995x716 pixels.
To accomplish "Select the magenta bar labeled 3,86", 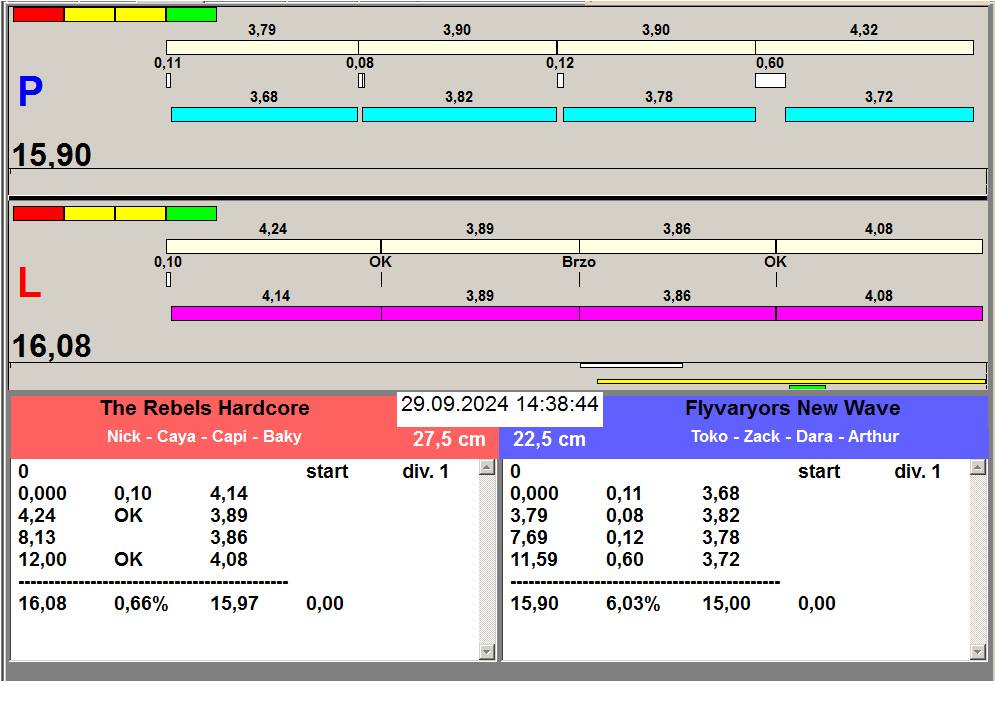I will click(x=677, y=314).
